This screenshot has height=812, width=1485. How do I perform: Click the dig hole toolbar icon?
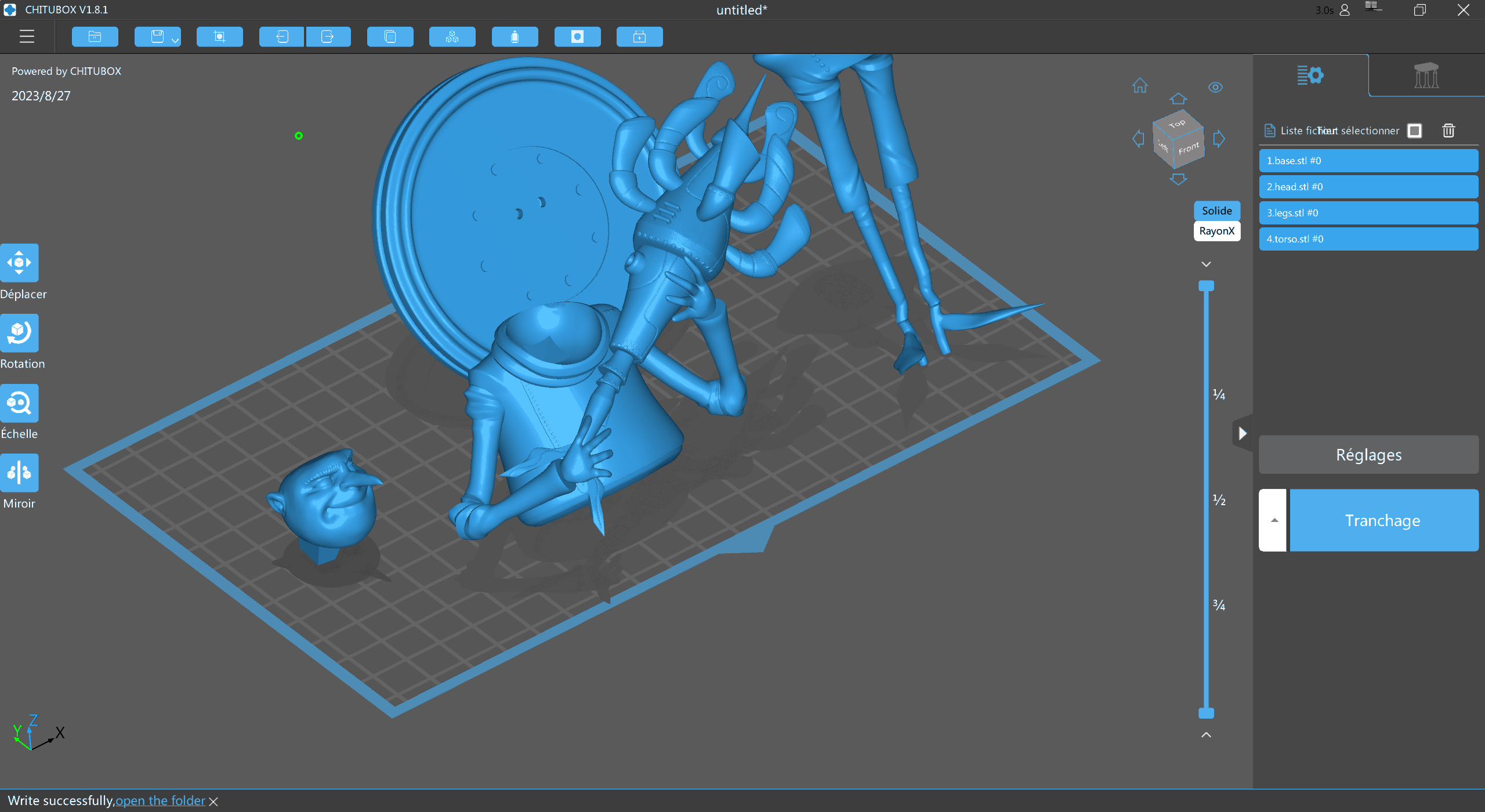[x=577, y=37]
